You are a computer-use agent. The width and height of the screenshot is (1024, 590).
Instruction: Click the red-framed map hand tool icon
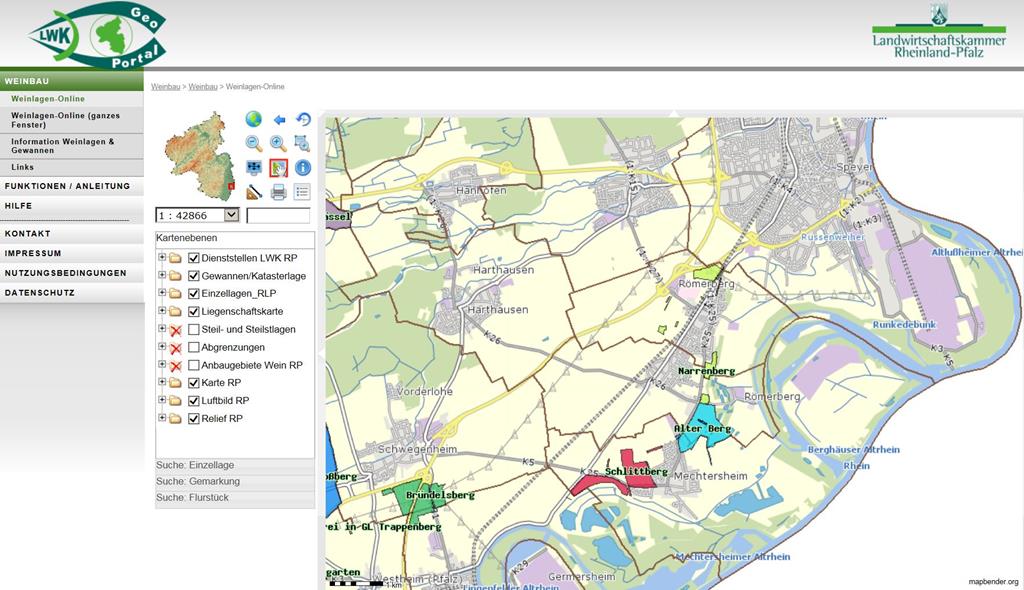pos(279,168)
